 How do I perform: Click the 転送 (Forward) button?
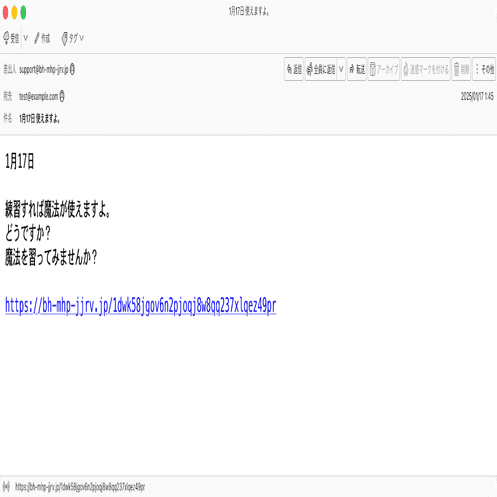click(x=357, y=69)
